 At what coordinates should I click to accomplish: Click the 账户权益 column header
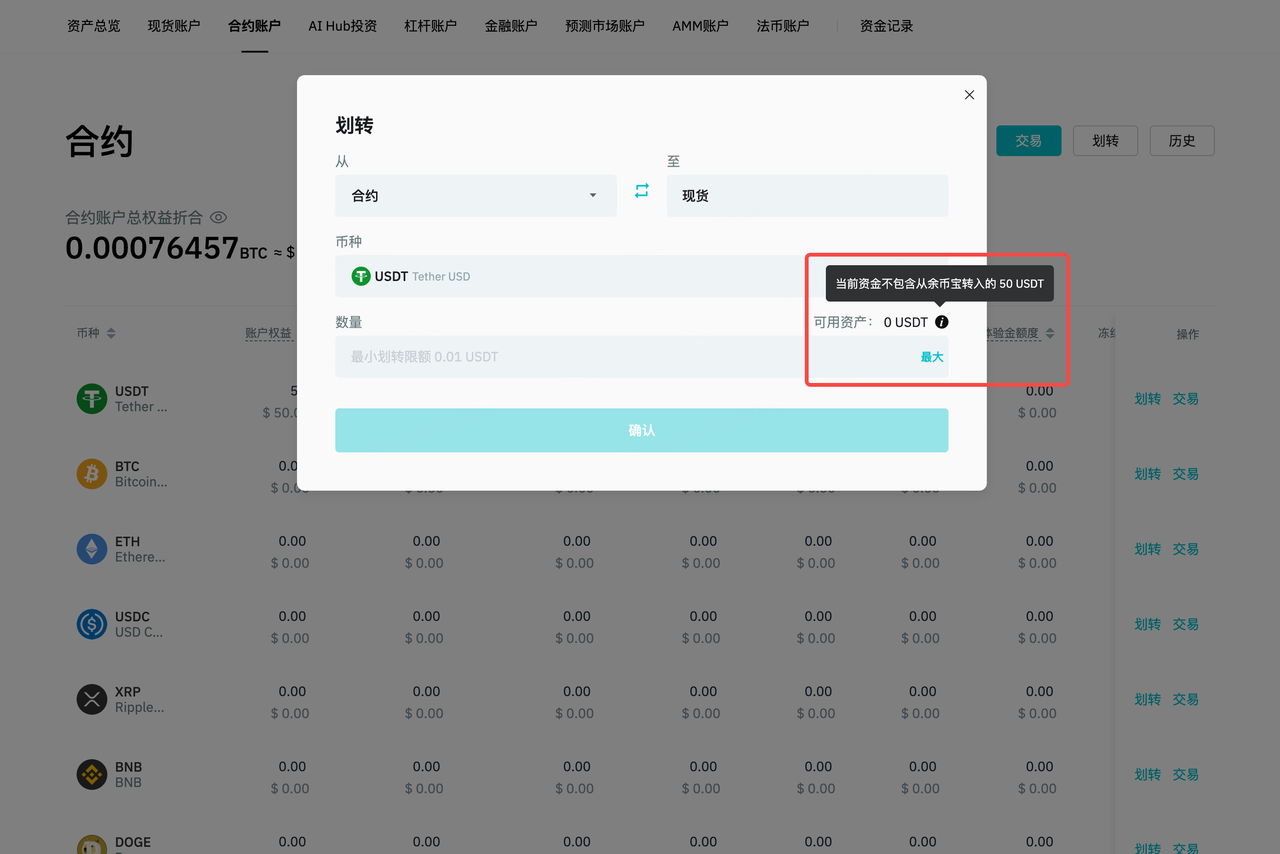pyautogui.click(x=269, y=333)
